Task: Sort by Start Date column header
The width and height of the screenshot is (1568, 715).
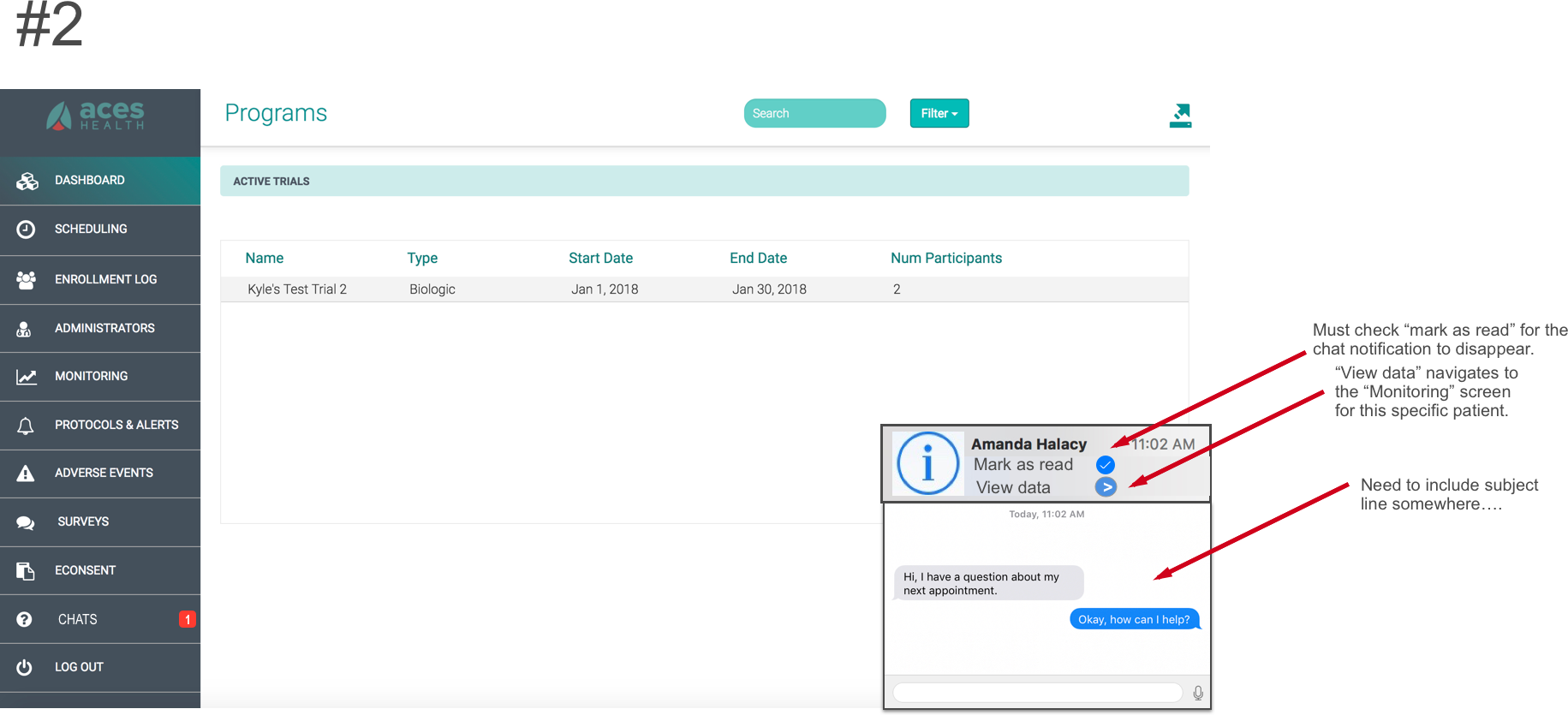Action: [600, 259]
